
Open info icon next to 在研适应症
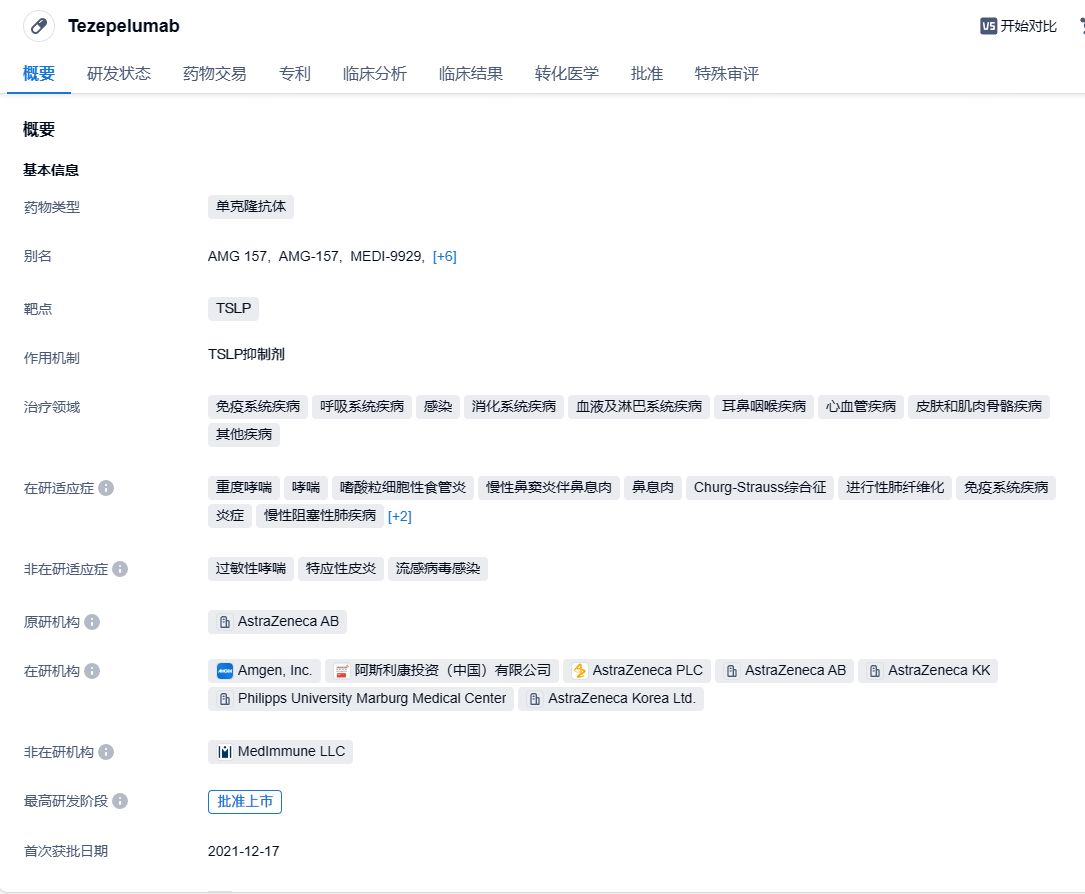pyautogui.click(x=106, y=488)
